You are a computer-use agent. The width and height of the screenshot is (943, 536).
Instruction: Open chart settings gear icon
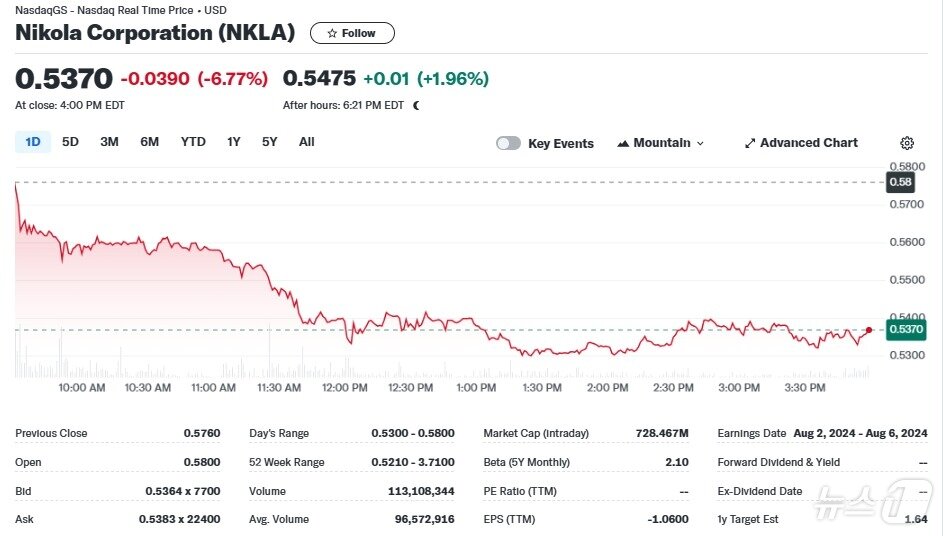907,143
